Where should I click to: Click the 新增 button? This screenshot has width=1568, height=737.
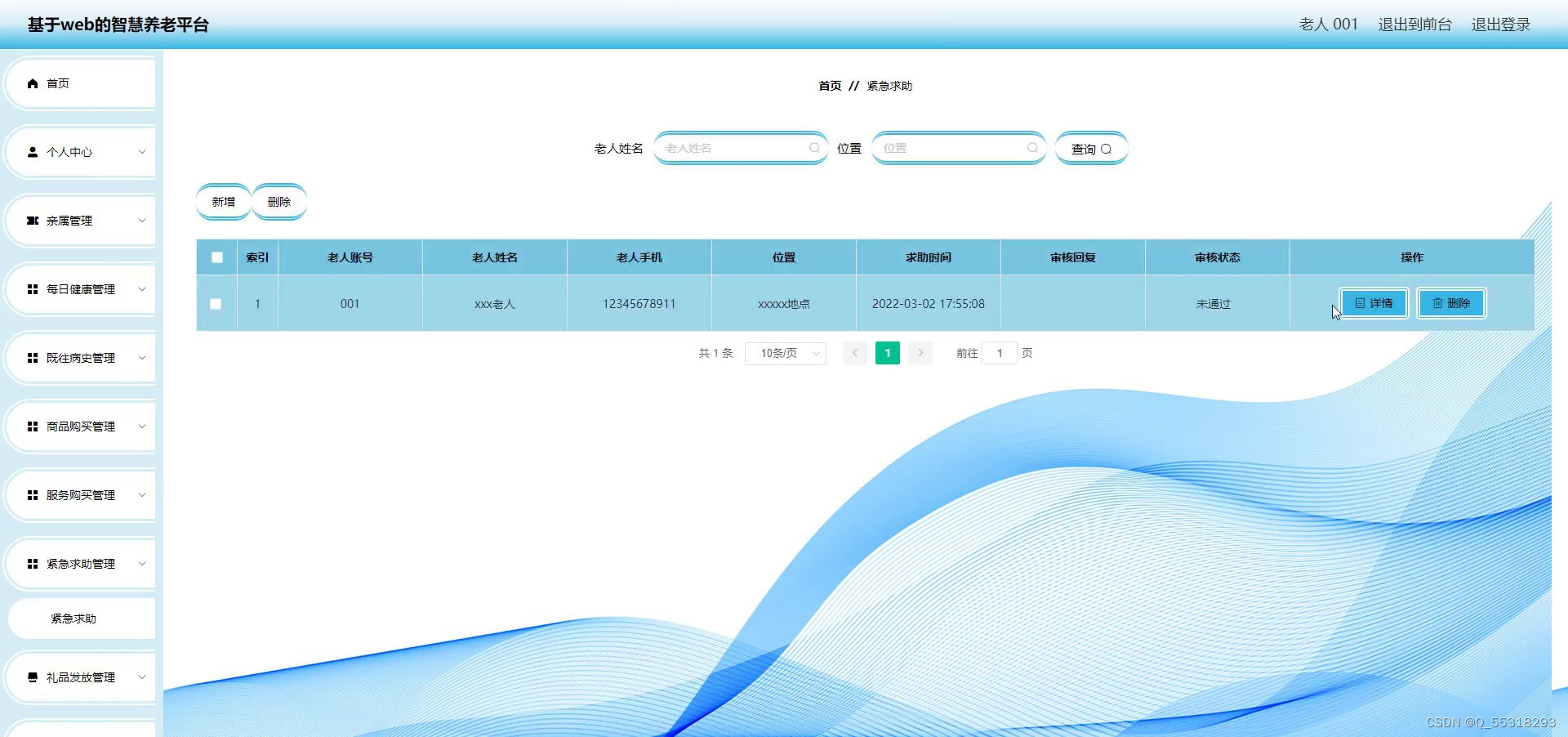(224, 202)
